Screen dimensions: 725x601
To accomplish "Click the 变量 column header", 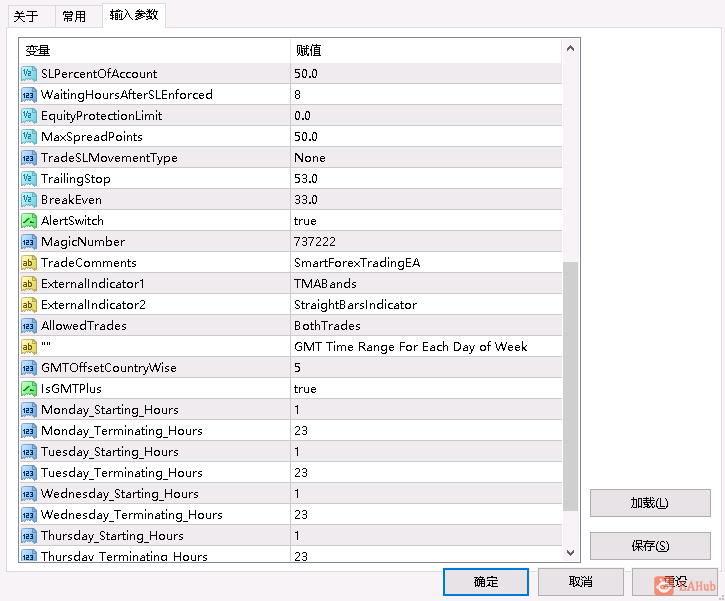I will [154, 50].
